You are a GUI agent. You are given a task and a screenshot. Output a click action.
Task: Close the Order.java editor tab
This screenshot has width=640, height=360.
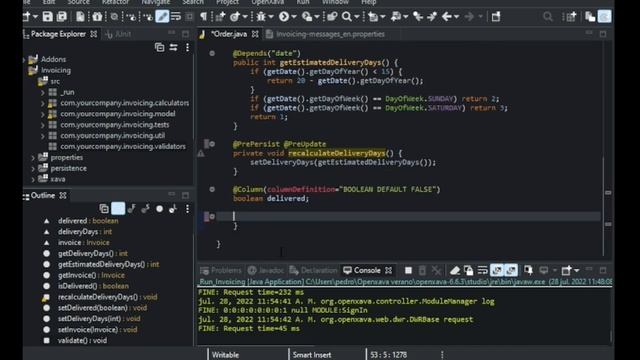(x=255, y=34)
